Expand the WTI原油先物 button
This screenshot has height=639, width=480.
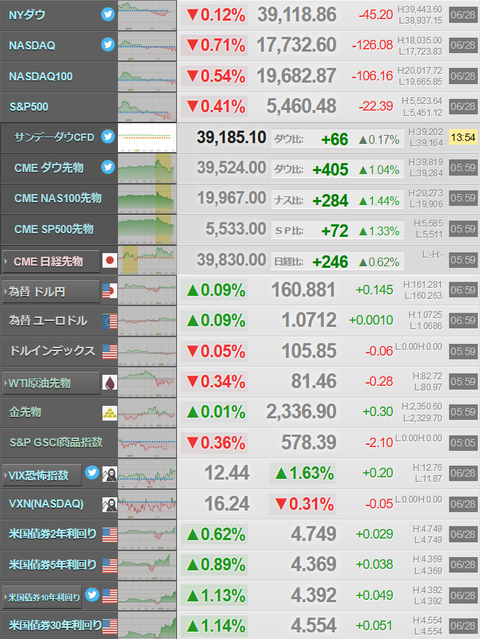(x=51, y=383)
